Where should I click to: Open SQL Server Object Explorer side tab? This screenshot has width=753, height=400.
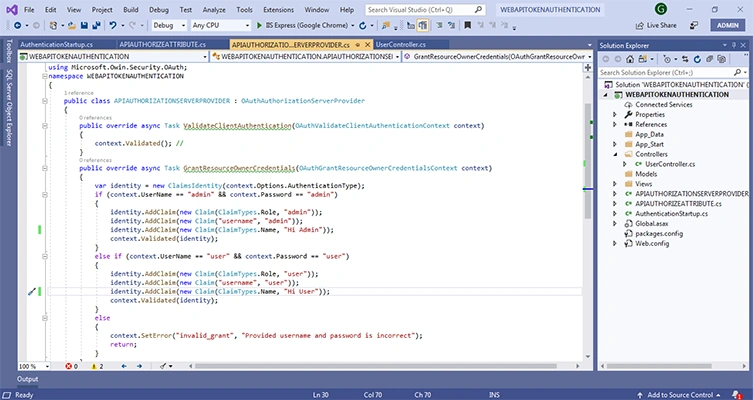(x=9, y=107)
